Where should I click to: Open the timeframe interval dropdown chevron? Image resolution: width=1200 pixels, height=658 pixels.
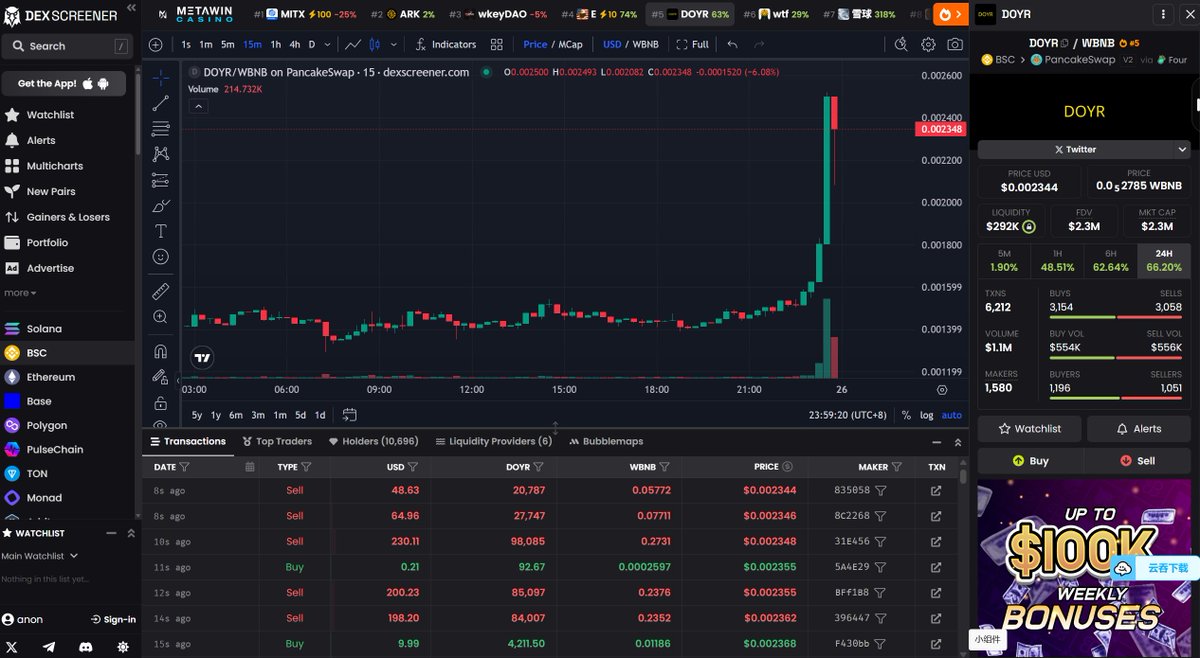coord(327,44)
